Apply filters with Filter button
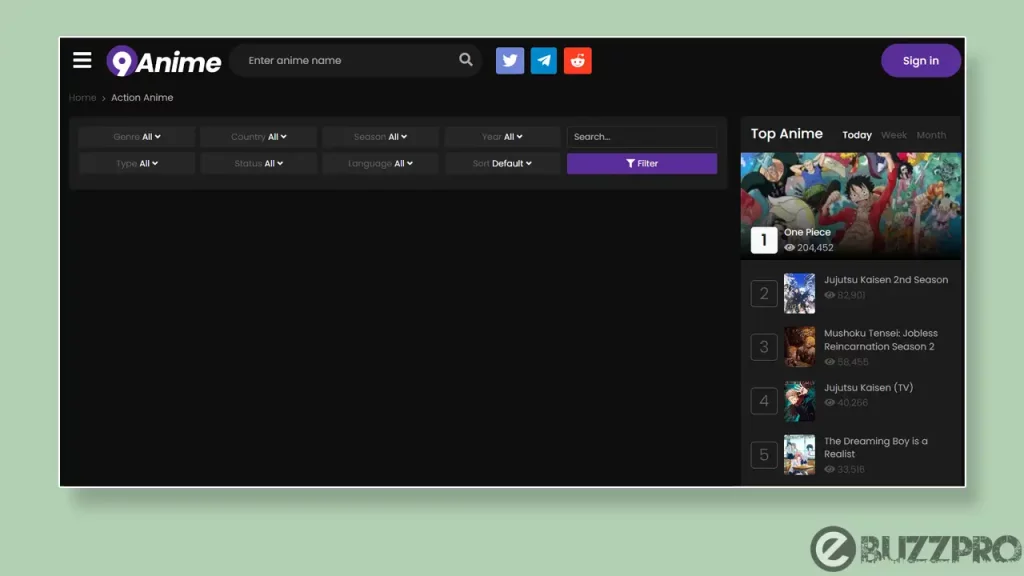Screen dimensions: 1024x576 coord(642,163)
